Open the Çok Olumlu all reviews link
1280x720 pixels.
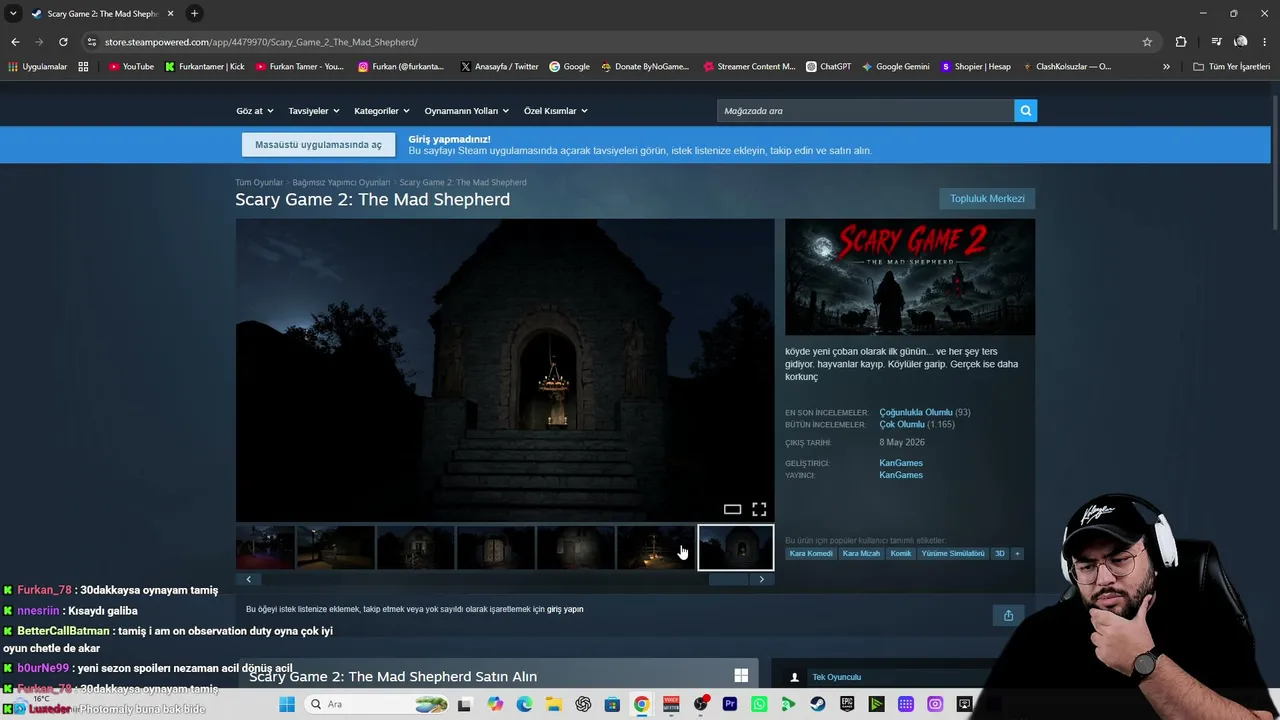902,425
